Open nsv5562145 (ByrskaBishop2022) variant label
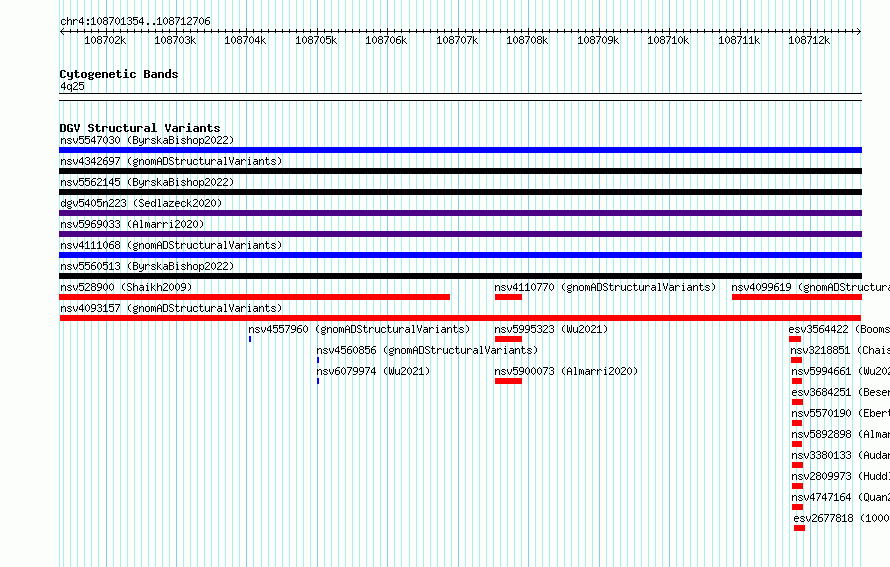The height and width of the screenshot is (567, 890). pyautogui.click(x=147, y=182)
